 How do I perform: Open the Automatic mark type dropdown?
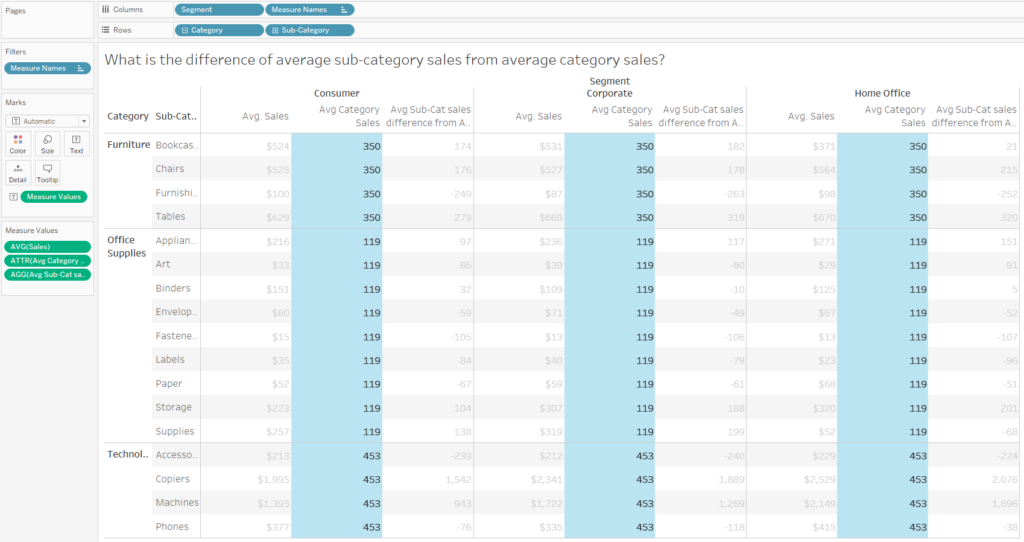(x=84, y=121)
